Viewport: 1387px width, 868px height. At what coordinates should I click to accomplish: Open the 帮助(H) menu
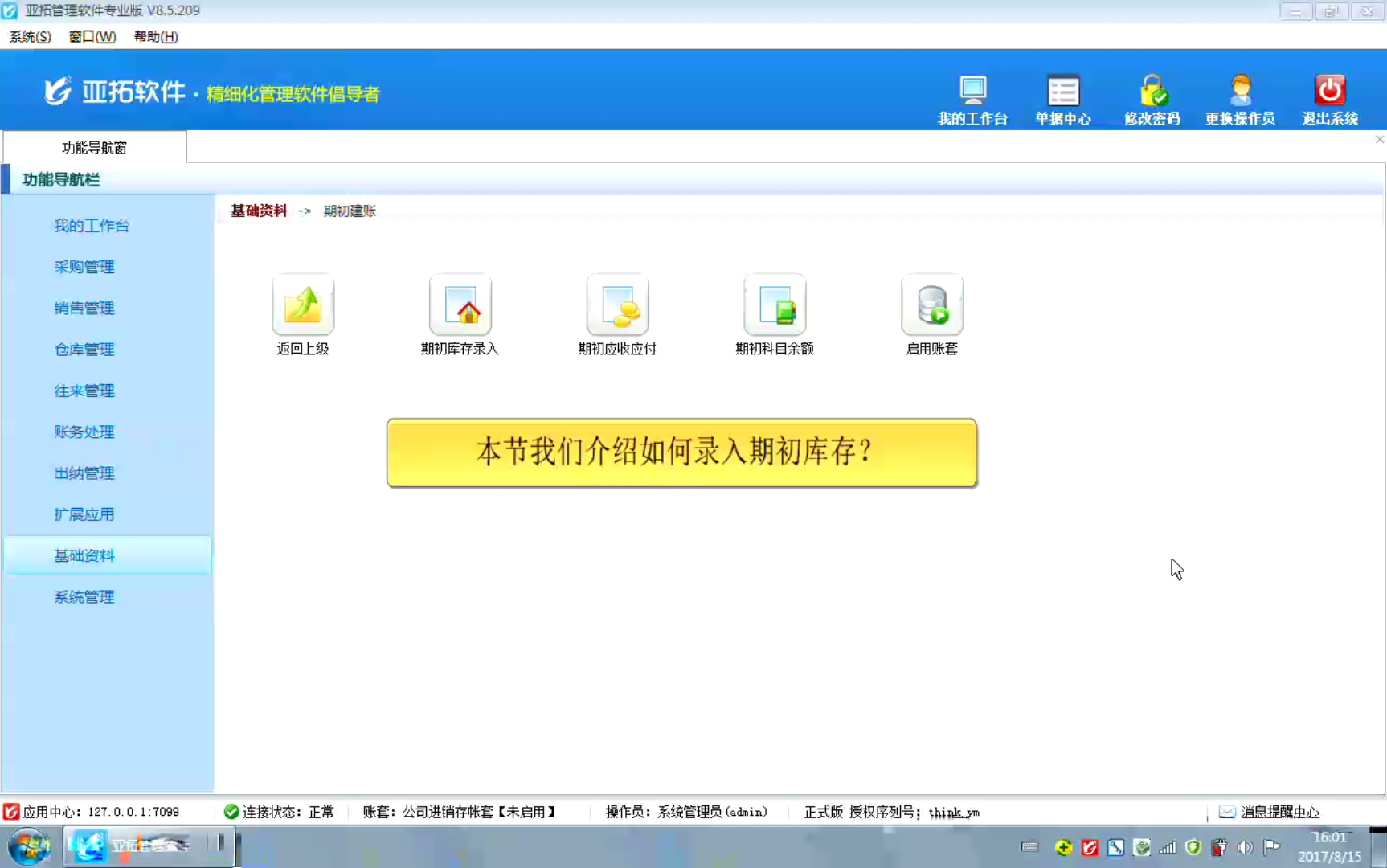pos(155,37)
